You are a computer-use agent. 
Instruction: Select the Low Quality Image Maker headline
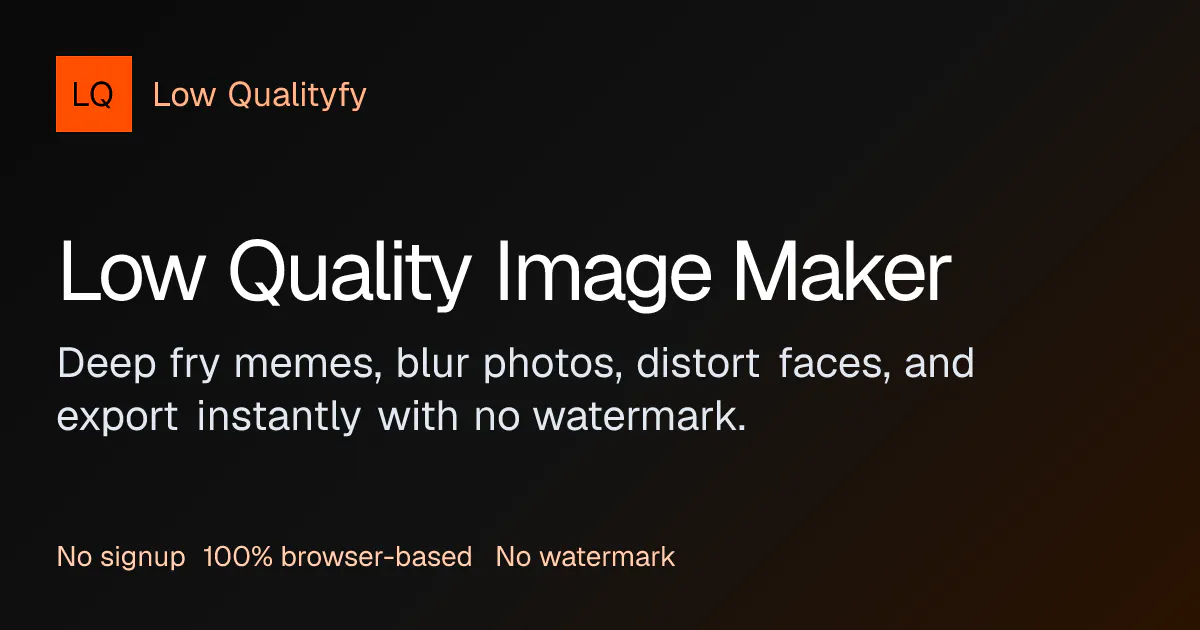coord(505,274)
